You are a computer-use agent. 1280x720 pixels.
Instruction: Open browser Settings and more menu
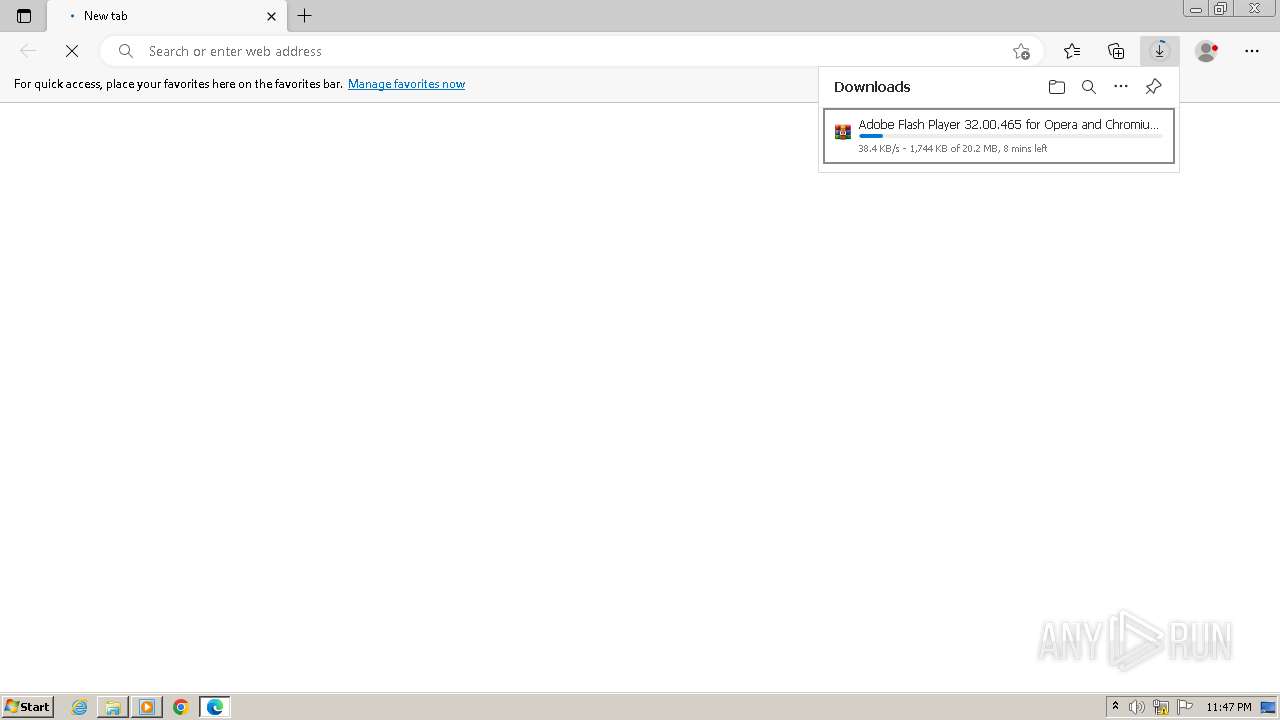(x=1252, y=51)
